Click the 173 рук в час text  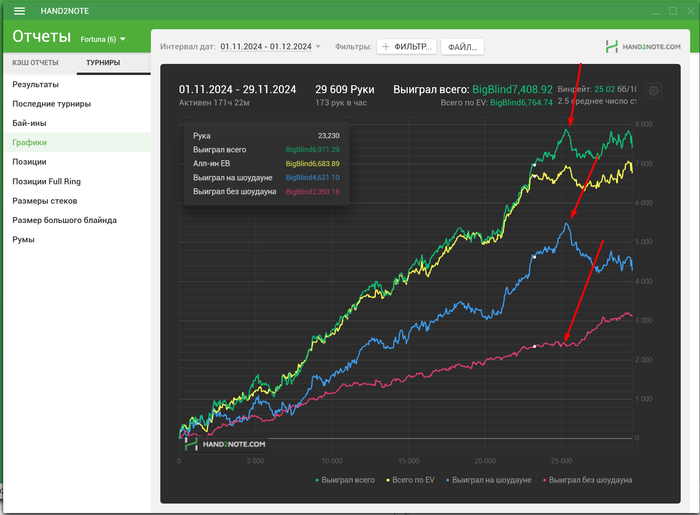341,103
